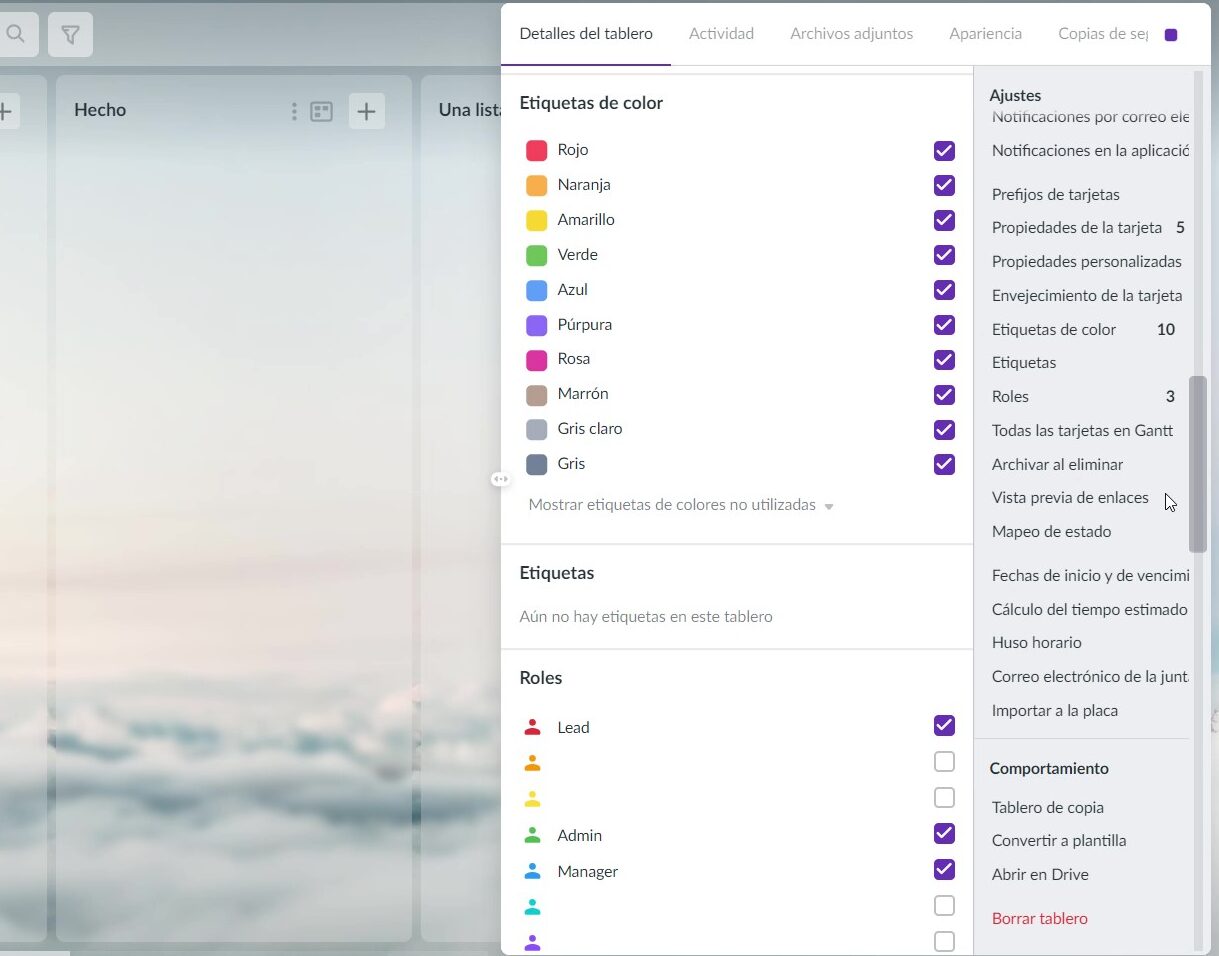Open the Actividad tab
This screenshot has height=956, width=1219.
[x=721, y=34]
